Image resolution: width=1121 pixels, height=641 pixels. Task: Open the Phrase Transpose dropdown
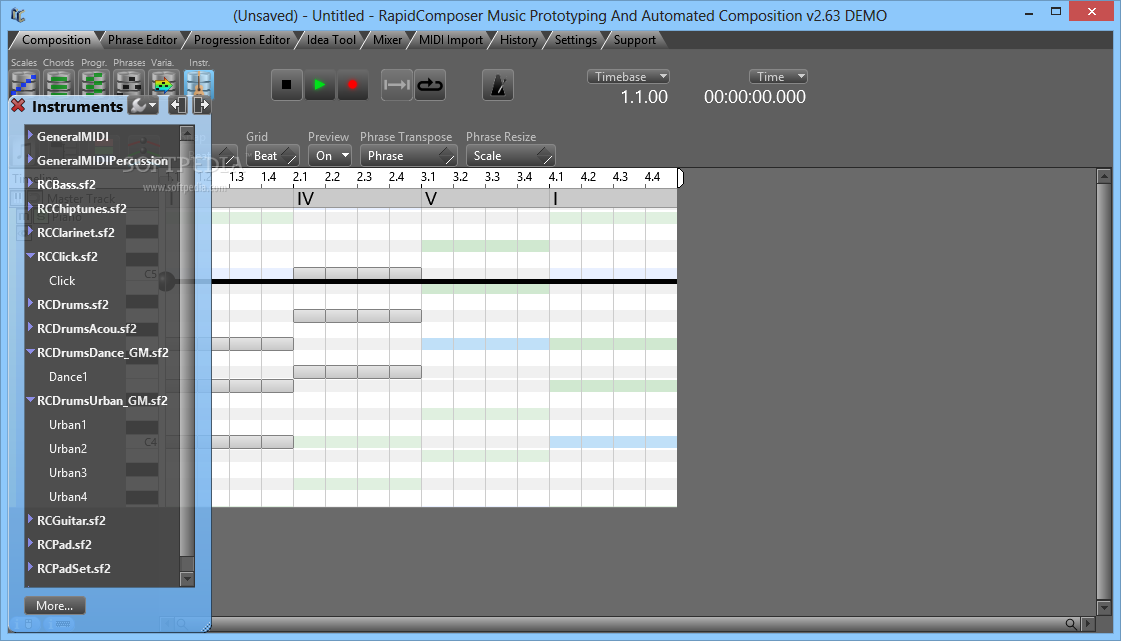click(x=408, y=156)
